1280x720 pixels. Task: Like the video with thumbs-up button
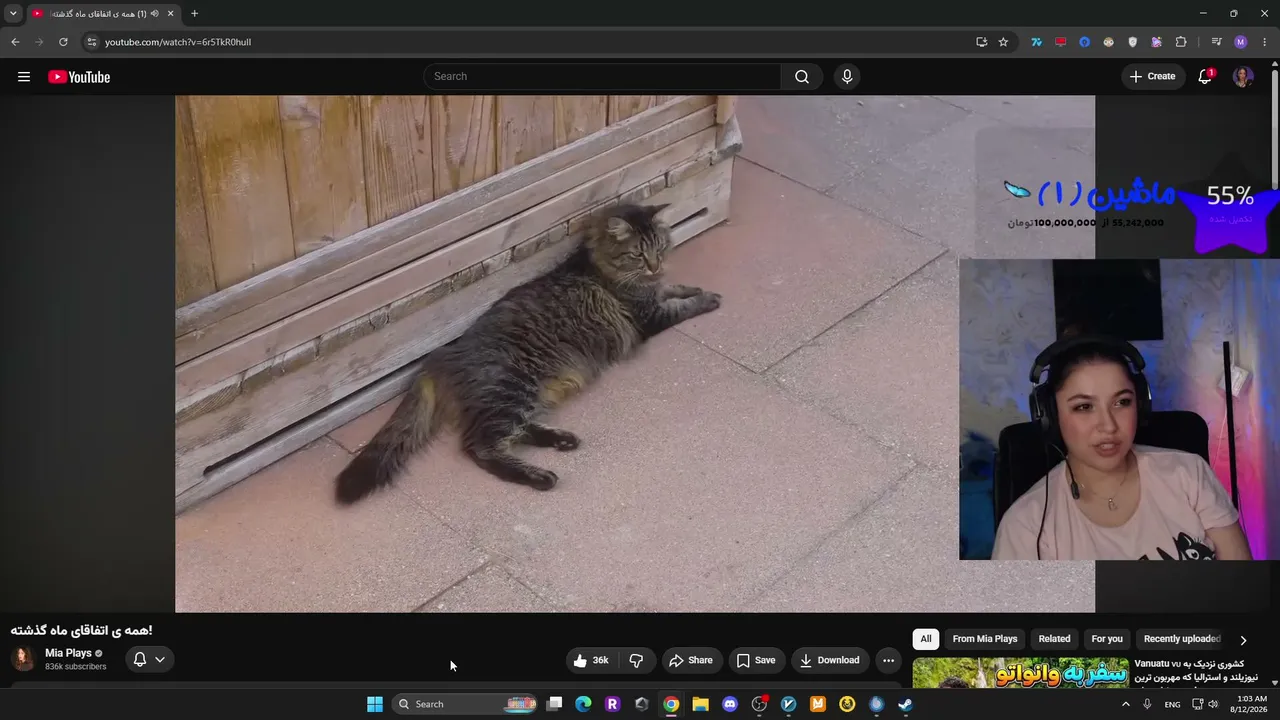pyautogui.click(x=591, y=660)
